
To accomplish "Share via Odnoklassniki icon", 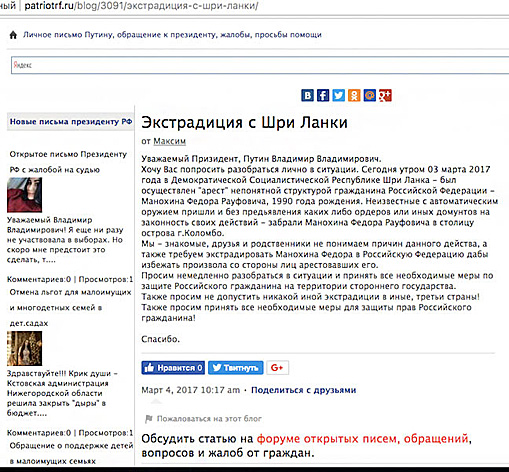I will (354, 95).
